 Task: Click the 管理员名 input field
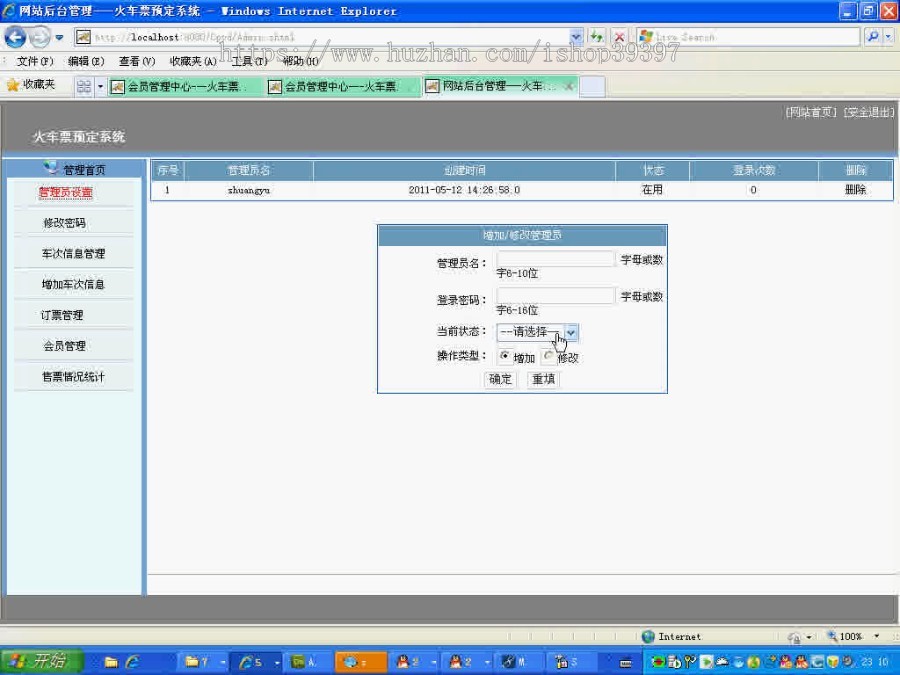pos(556,259)
